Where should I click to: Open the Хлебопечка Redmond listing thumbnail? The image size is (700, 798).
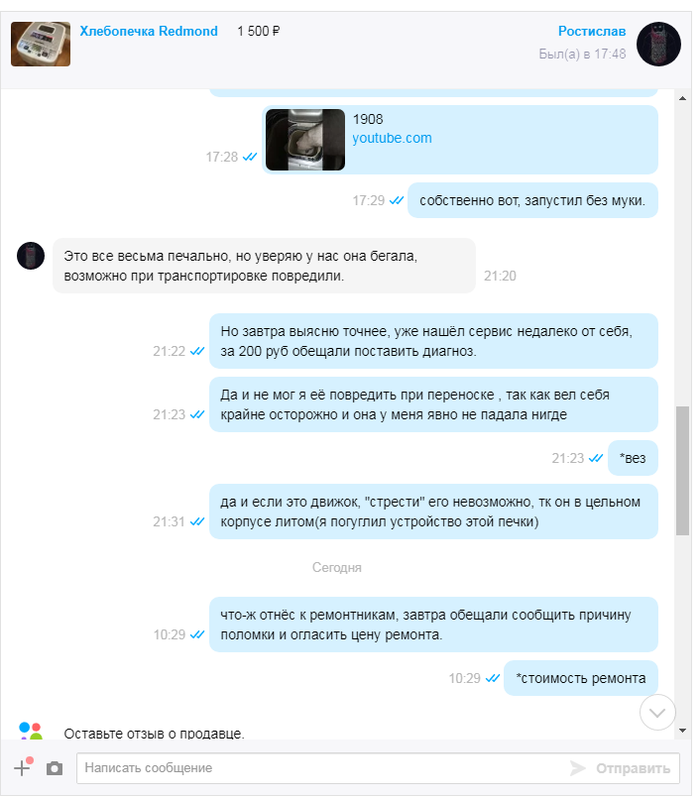(41, 44)
